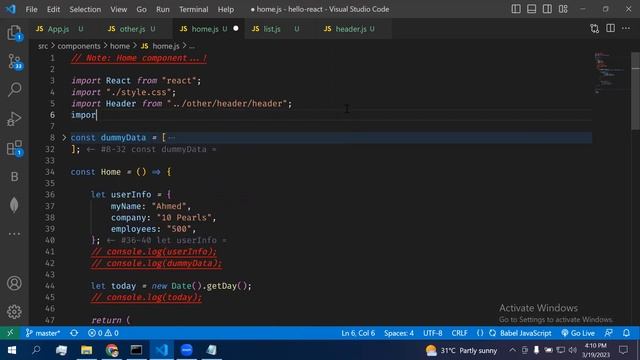The width and height of the screenshot is (640, 360).
Task: Open notifications bell in status bar
Action: (x=627, y=333)
